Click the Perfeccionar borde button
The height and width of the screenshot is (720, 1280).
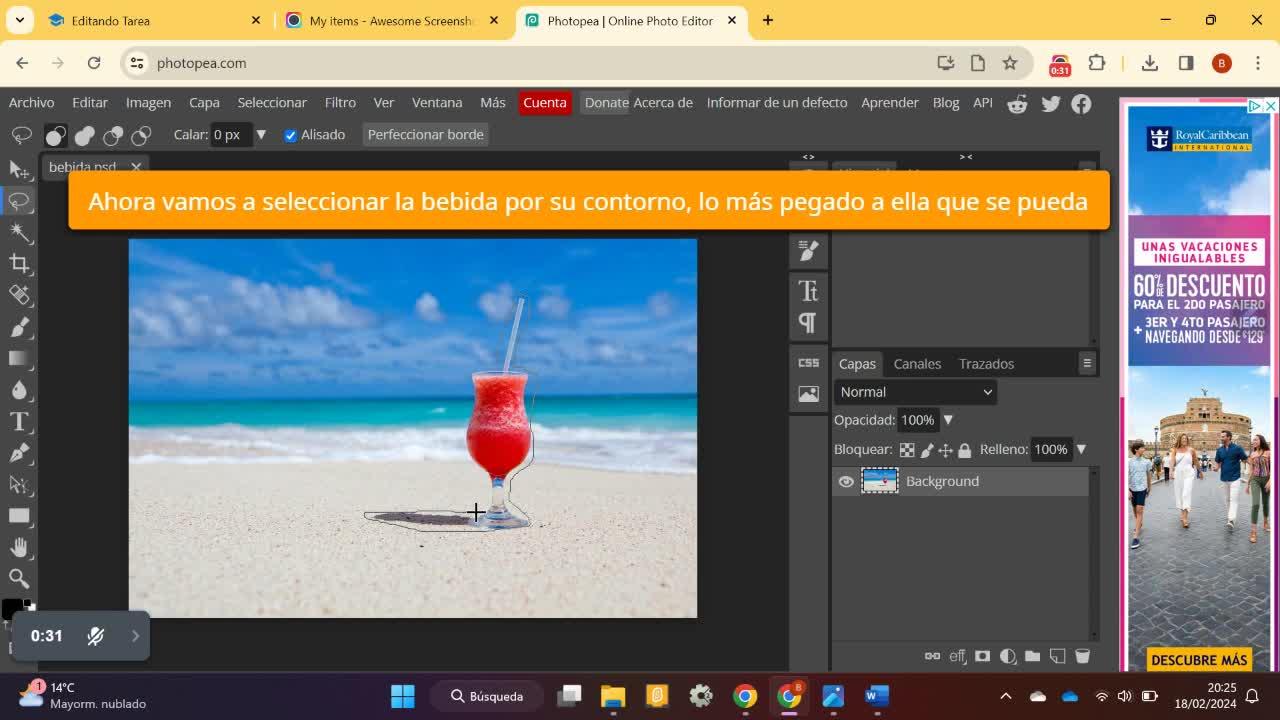coord(425,134)
